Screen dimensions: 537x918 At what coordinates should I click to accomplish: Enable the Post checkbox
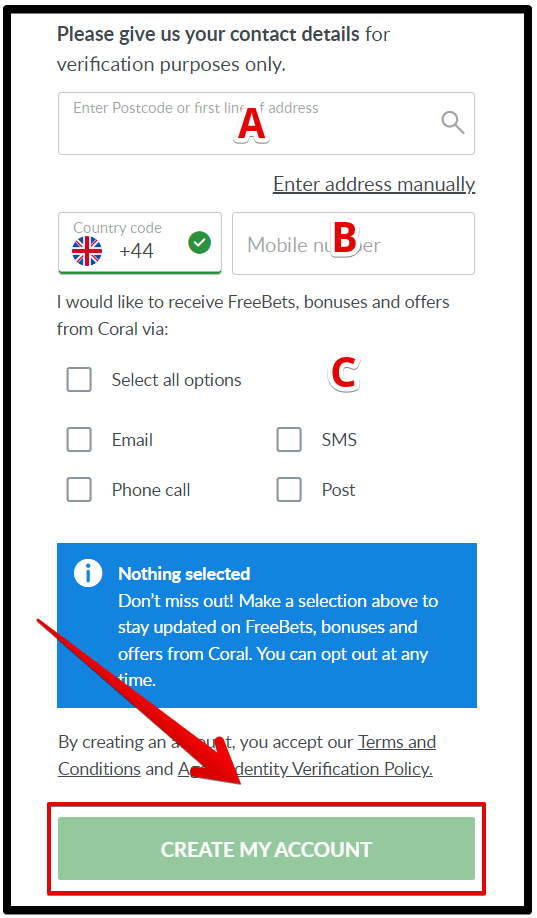[289, 489]
